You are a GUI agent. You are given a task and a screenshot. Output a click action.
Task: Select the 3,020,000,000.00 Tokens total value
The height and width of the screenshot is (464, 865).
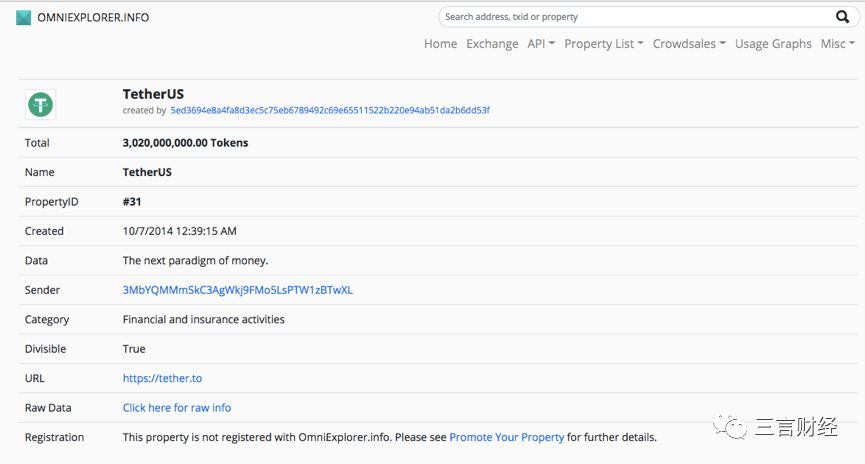click(185, 143)
